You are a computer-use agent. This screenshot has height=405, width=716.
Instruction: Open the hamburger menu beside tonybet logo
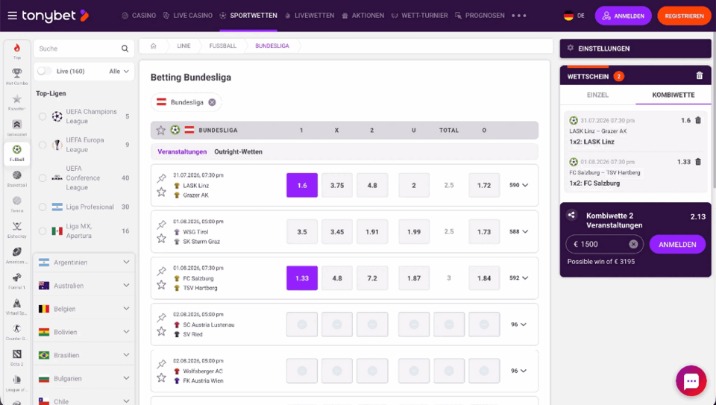tap(12, 16)
